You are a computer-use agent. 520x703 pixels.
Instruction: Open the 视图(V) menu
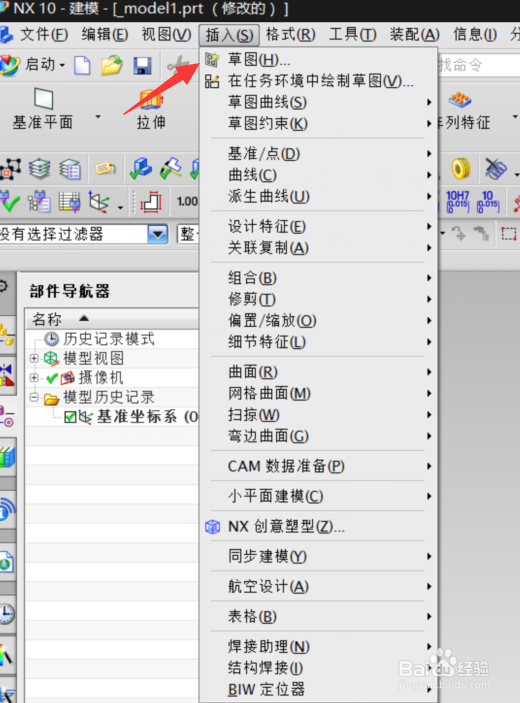click(x=166, y=35)
